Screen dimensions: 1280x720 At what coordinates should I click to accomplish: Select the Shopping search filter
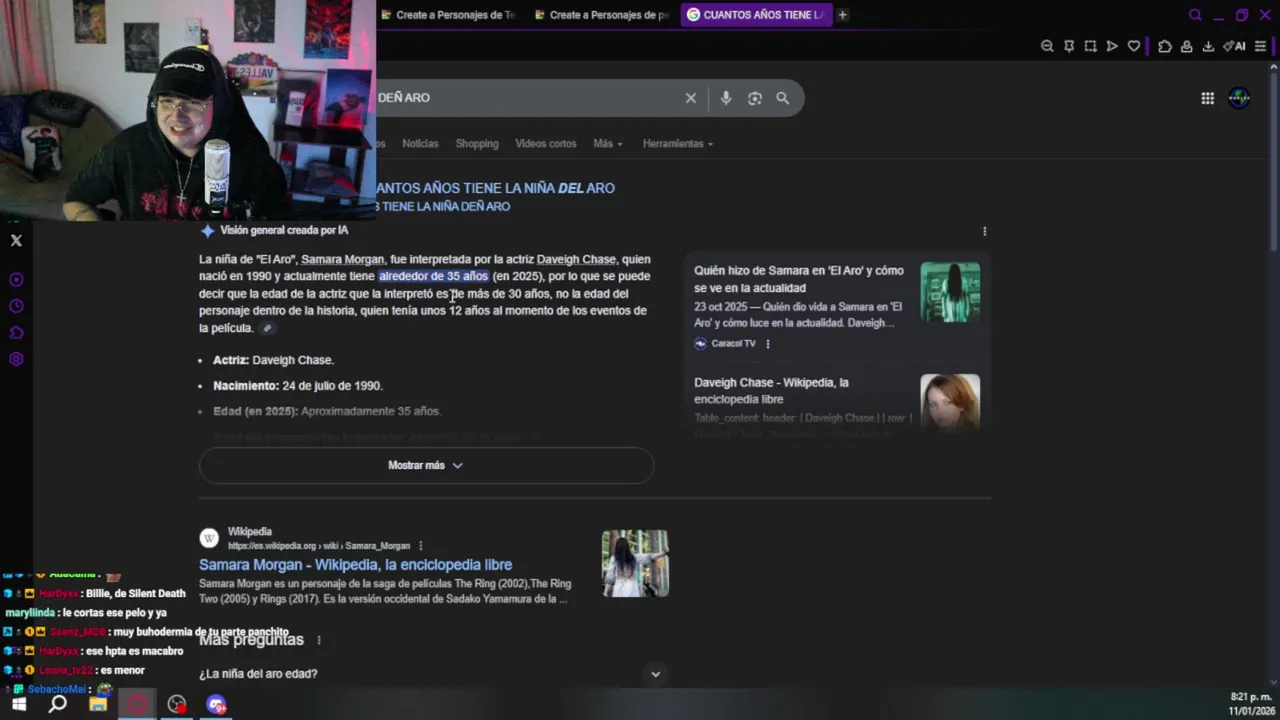point(477,144)
